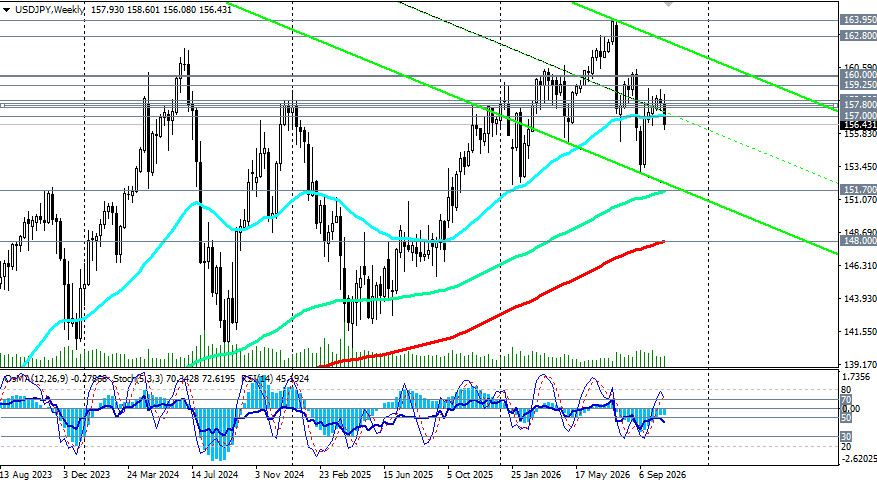Click the Stoch(5,3,3) indicator label
The height and width of the screenshot is (484, 877).
tap(140, 379)
